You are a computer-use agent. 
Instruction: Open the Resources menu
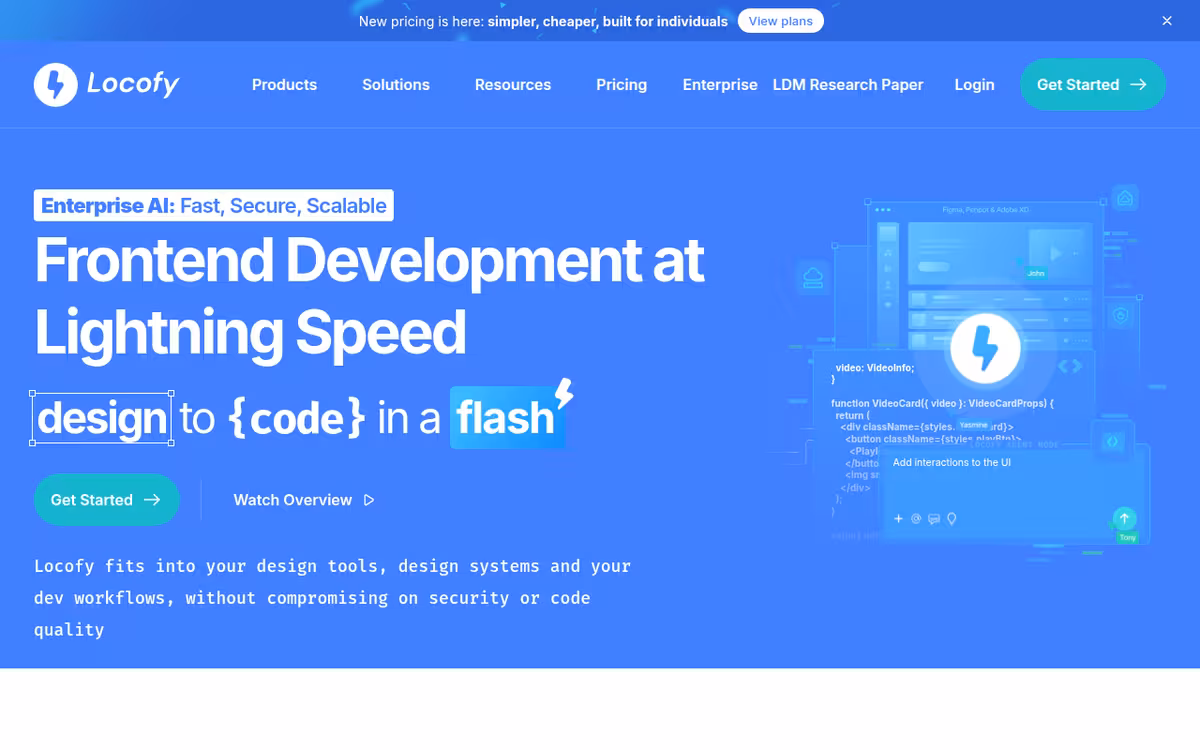point(513,85)
